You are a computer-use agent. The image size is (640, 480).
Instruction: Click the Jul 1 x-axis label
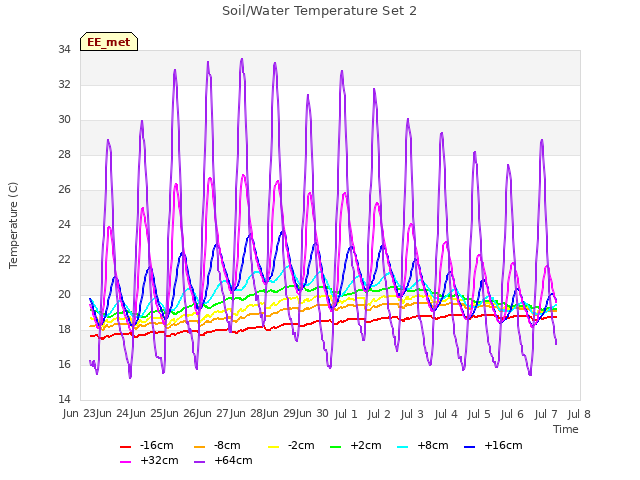(x=346, y=414)
